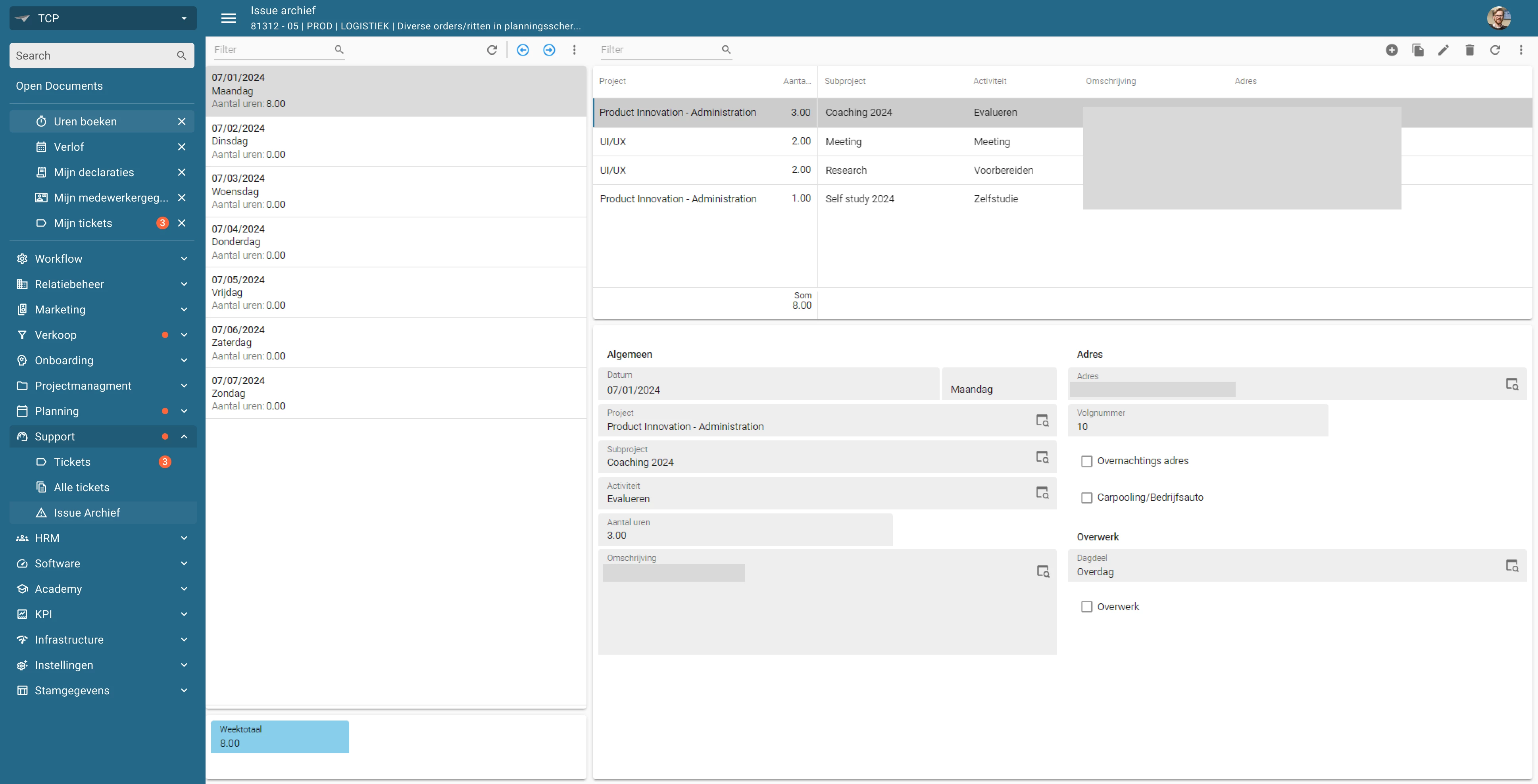Close the Uren boeken document
This screenshot has width=1538, height=784.
pos(182,121)
